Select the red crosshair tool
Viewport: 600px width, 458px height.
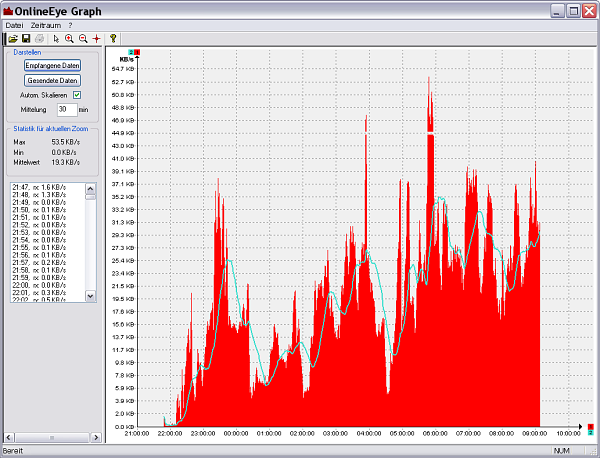pyautogui.click(x=96, y=37)
